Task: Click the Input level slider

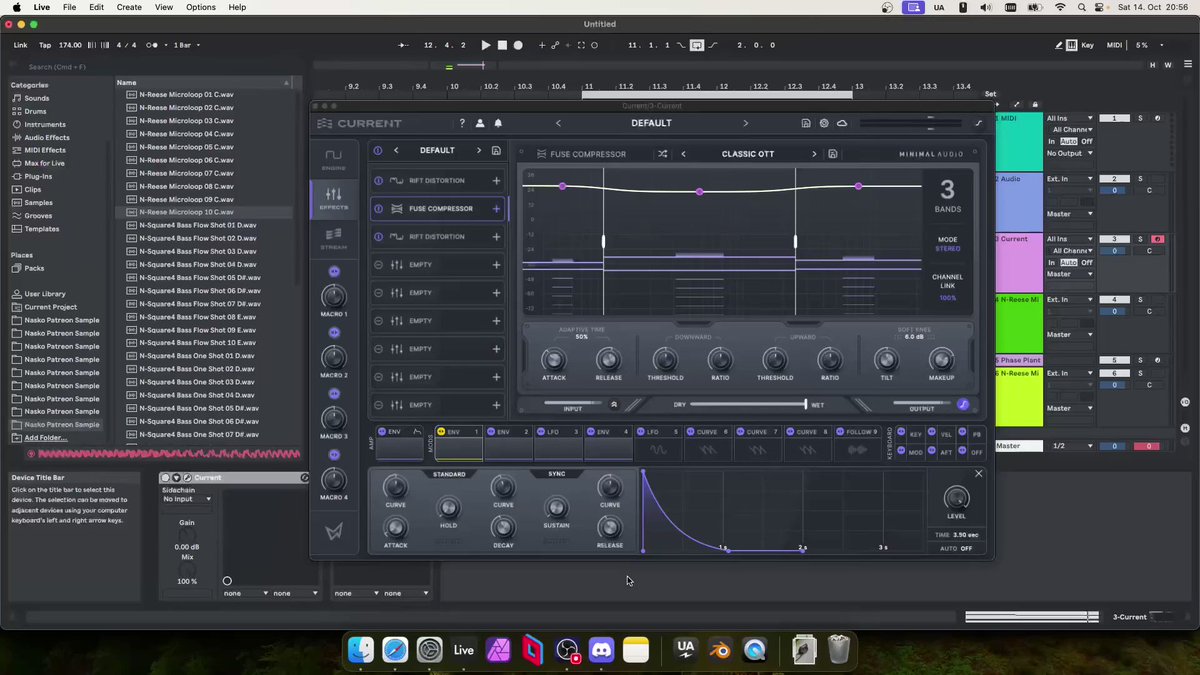Action: 573,405
